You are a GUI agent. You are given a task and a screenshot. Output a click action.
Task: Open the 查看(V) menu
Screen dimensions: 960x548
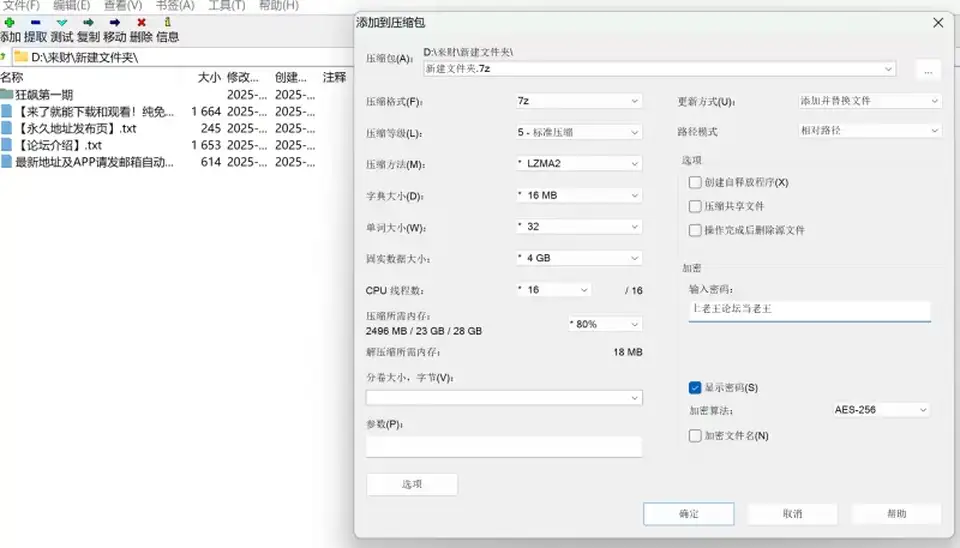point(123,6)
